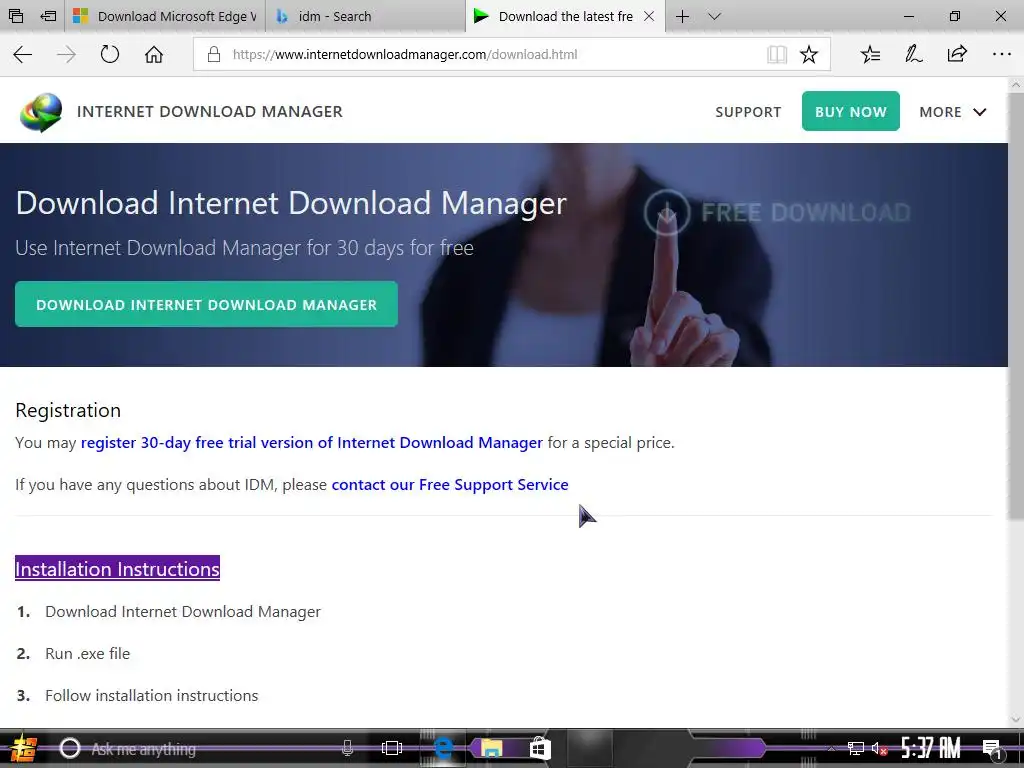The width and height of the screenshot is (1024, 768).
Task: Make a web note with pen icon
Action: point(914,54)
